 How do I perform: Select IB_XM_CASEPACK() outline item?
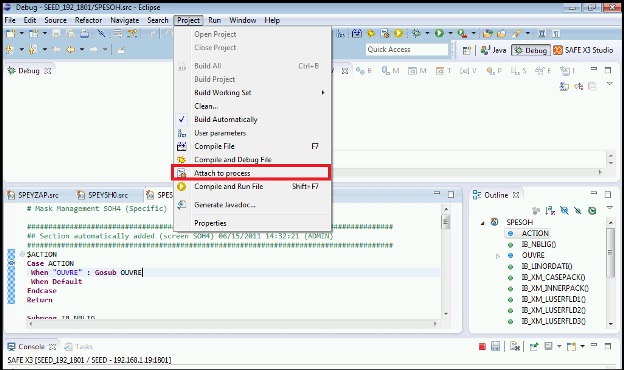553,277
